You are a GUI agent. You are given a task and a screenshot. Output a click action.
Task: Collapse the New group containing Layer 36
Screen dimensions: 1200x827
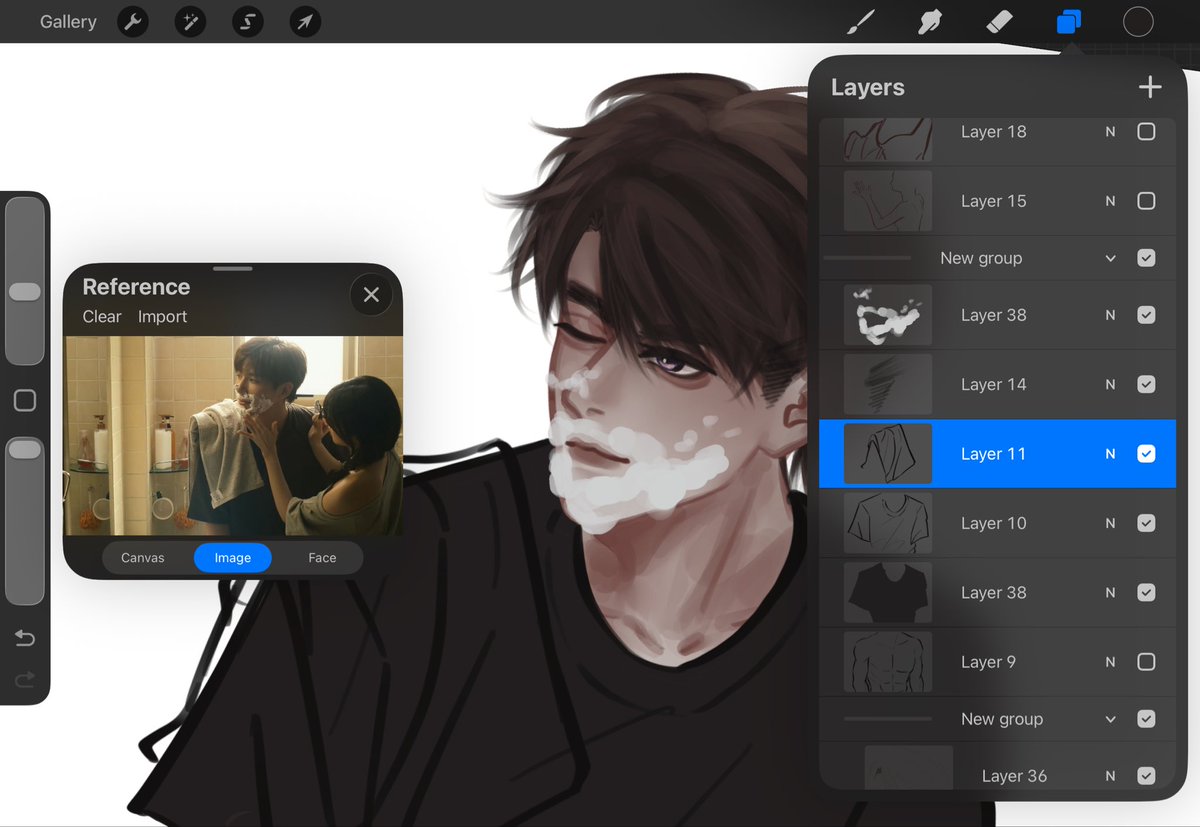pyautogui.click(x=1110, y=719)
